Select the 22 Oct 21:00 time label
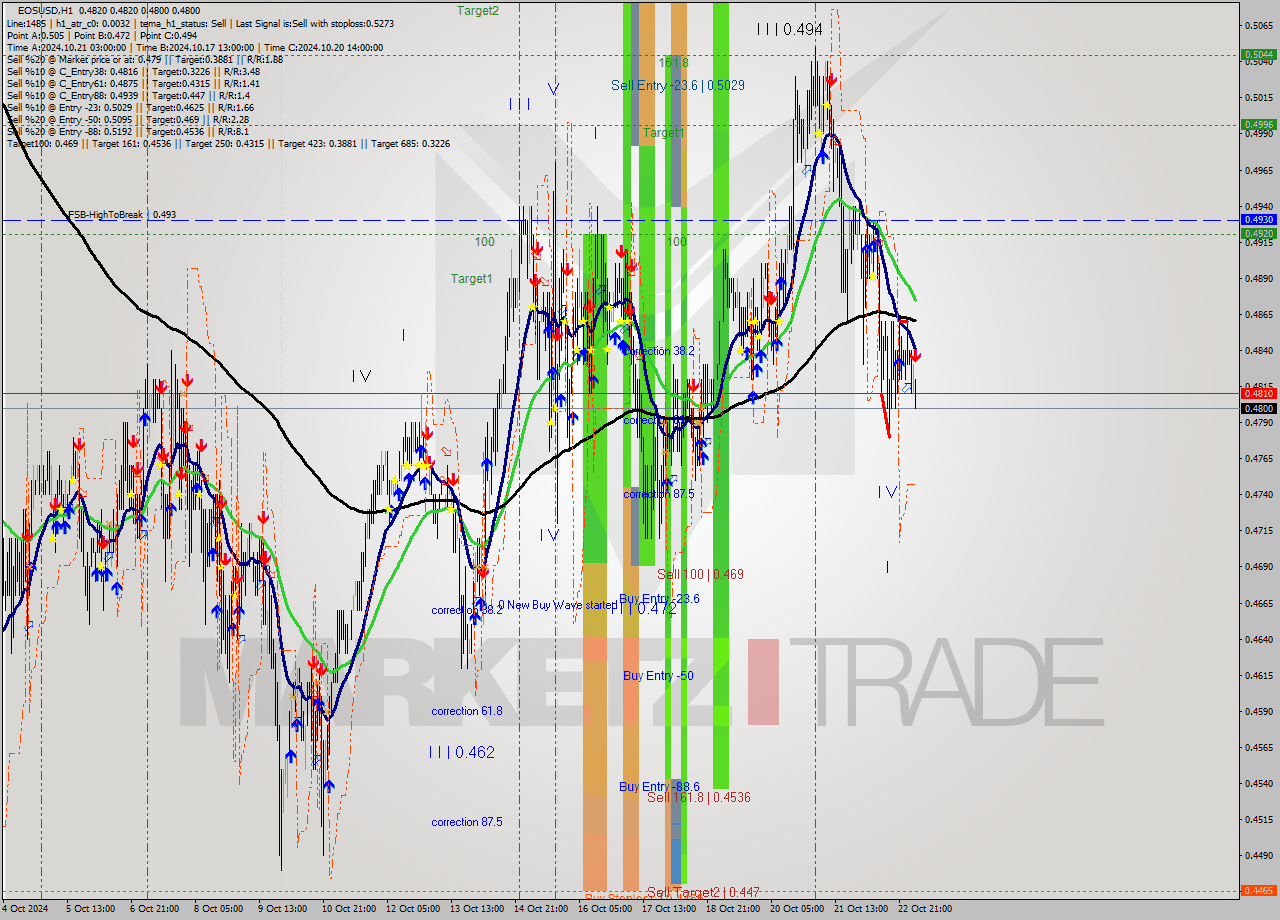 (x=925, y=909)
